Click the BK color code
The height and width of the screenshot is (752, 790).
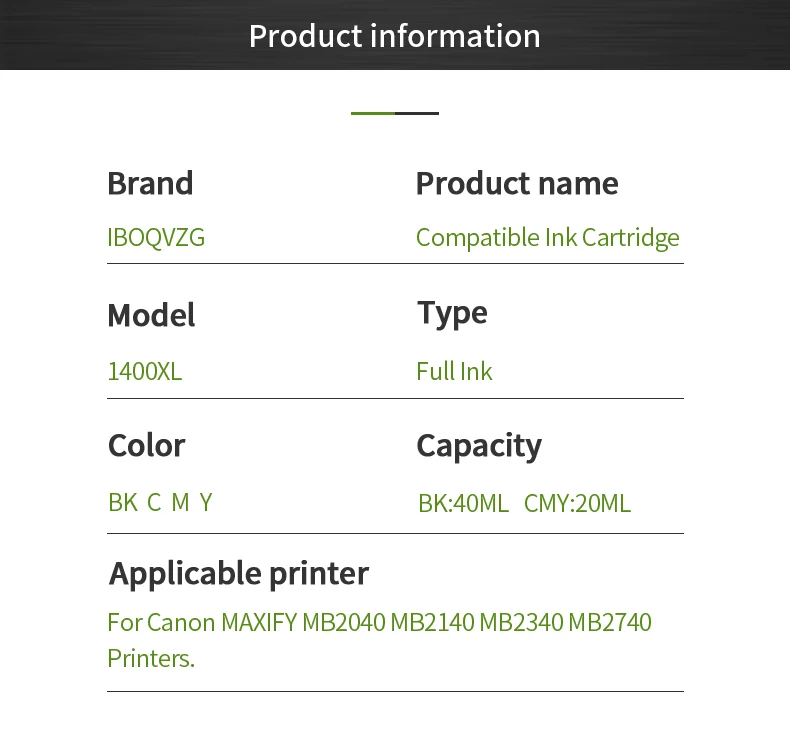122,502
